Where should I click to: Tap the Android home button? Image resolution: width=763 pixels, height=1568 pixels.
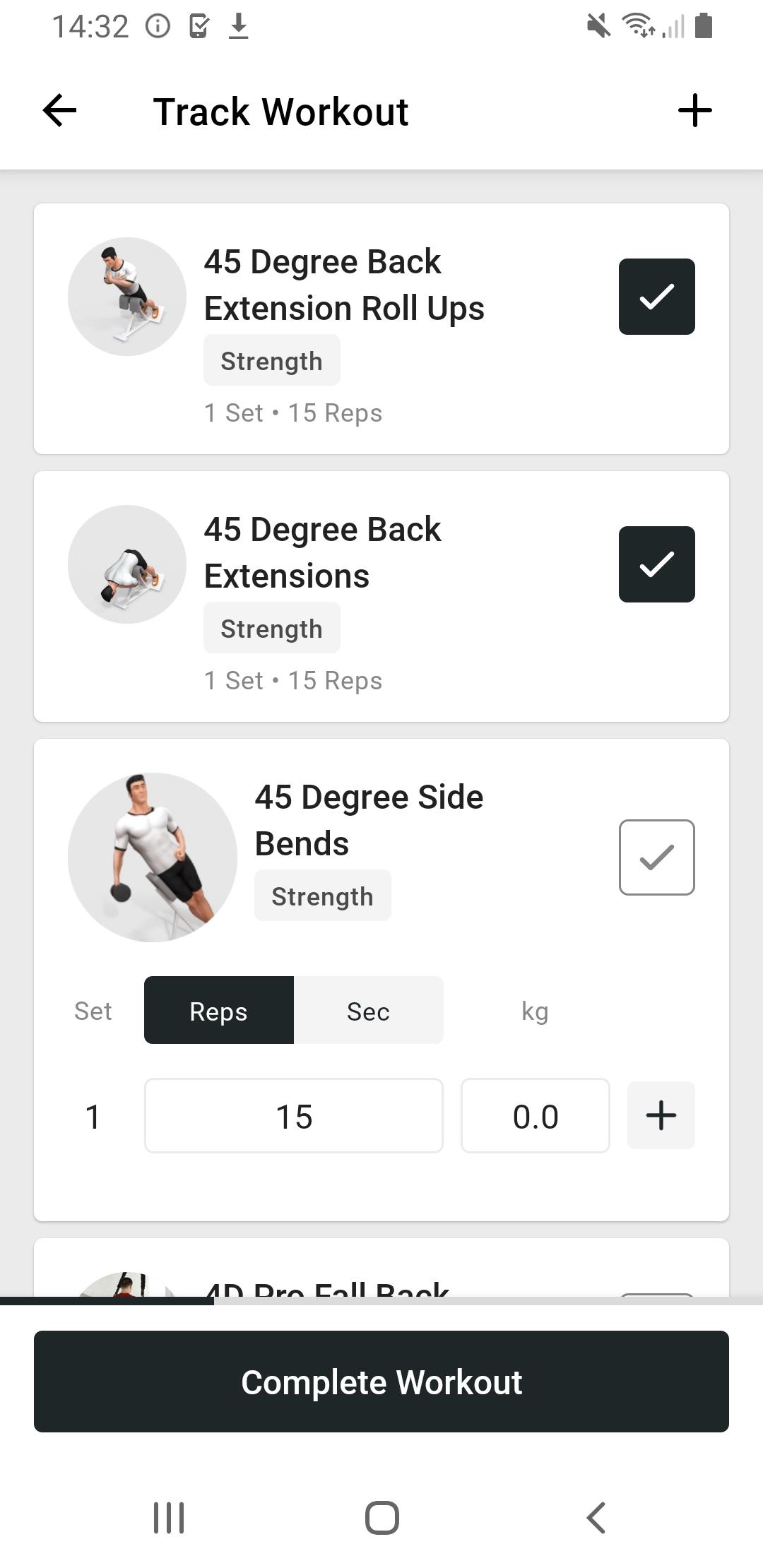click(x=382, y=1517)
